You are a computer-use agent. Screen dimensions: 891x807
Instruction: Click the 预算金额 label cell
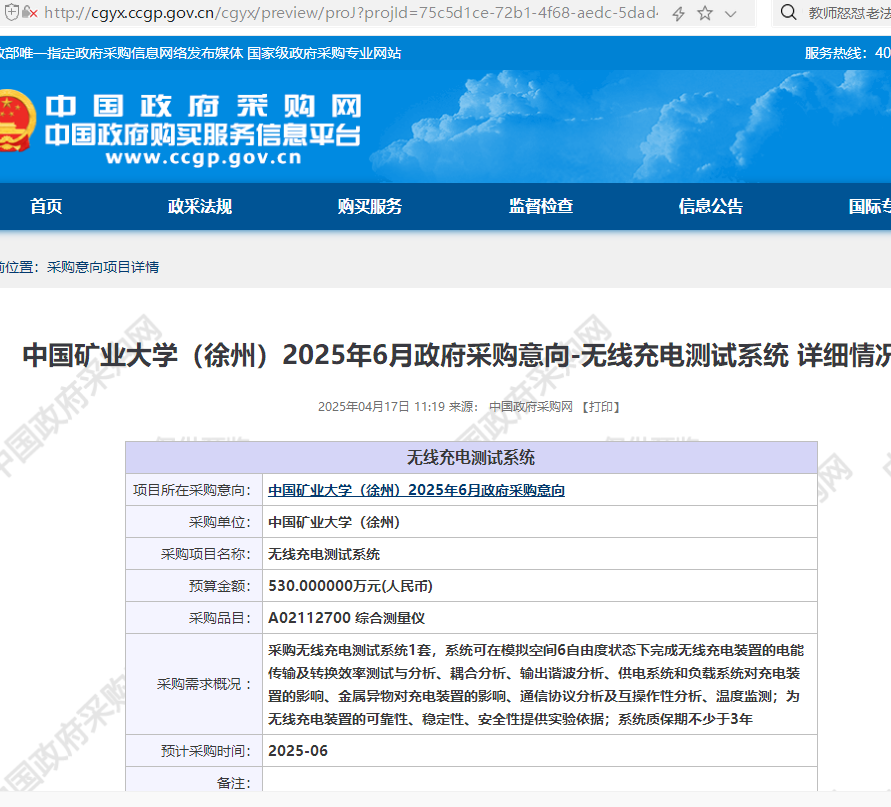[x=194, y=585]
